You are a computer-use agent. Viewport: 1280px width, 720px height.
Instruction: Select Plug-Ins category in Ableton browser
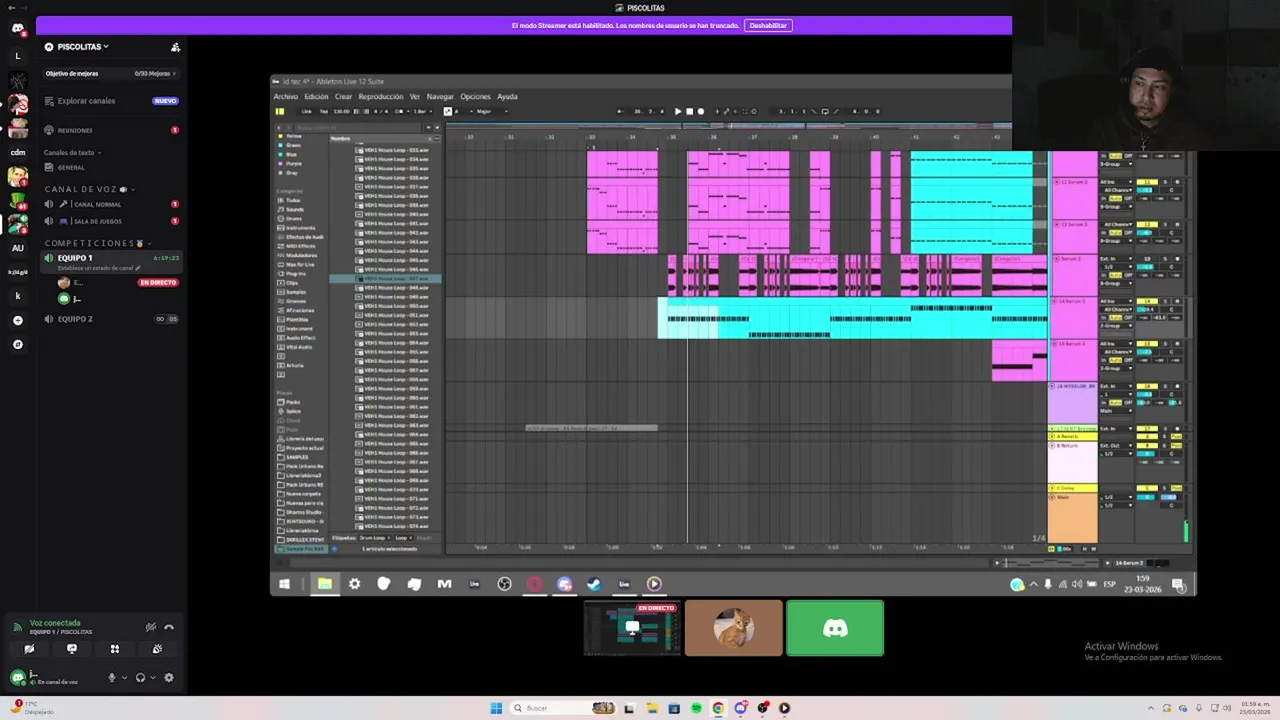[296, 273]
